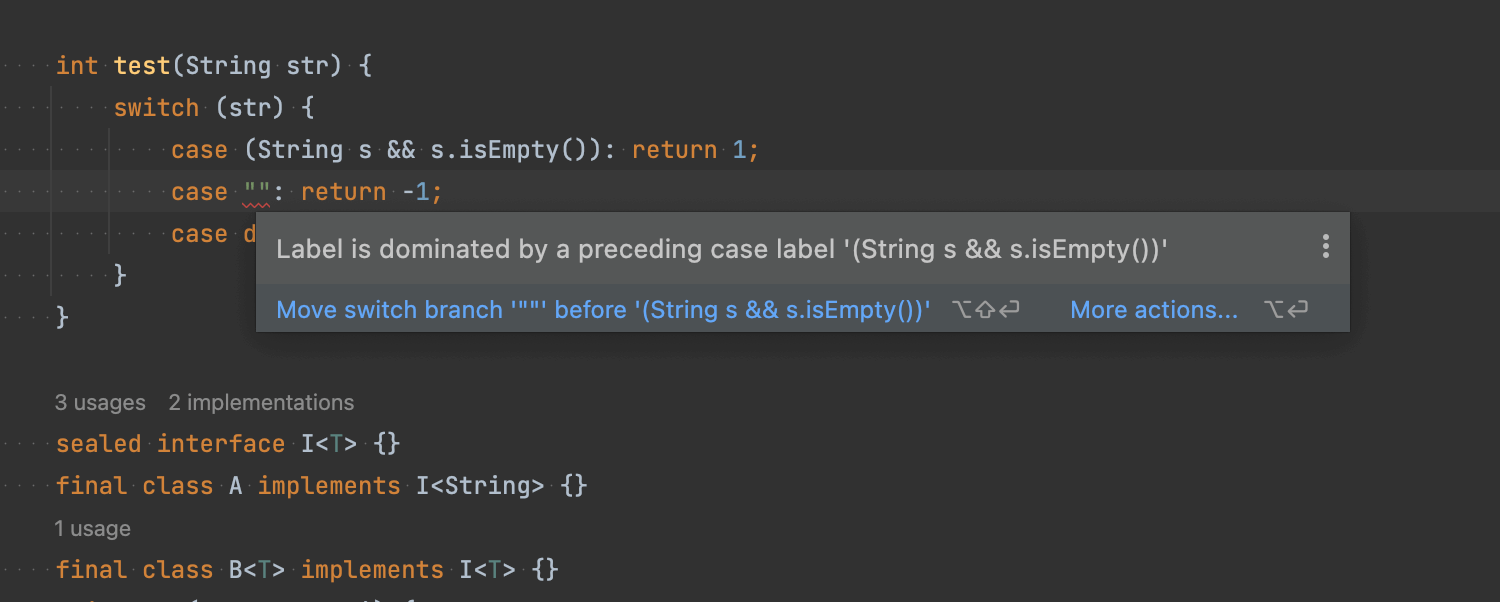Screen dimensions: 1500x602
Task: Click the "3 usages" code hint
Action: point(100,403)
